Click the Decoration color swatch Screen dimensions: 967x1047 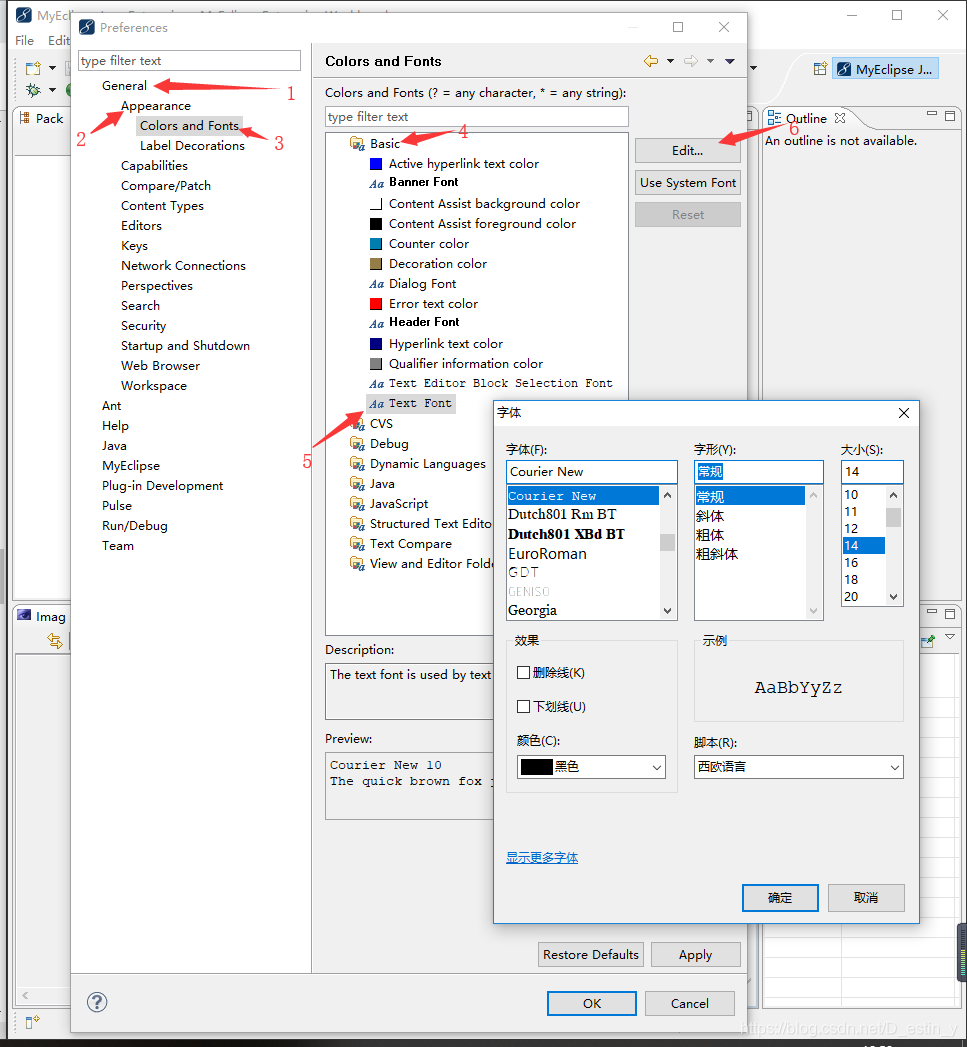pos(376,264)
